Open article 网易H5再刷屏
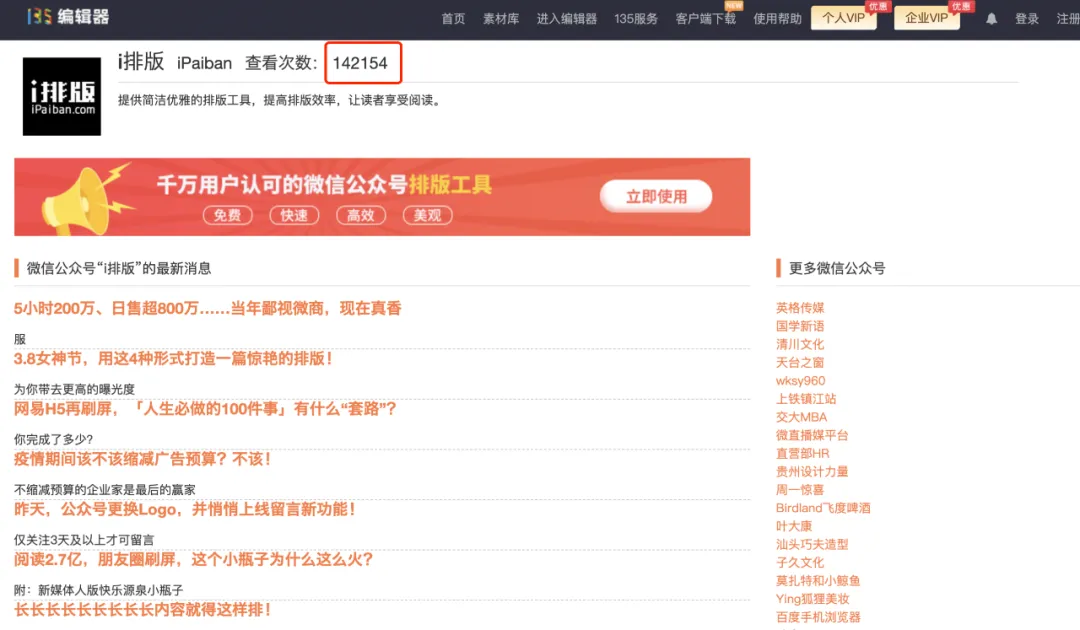Screen dimensions: 1080x630 [205, 409]
